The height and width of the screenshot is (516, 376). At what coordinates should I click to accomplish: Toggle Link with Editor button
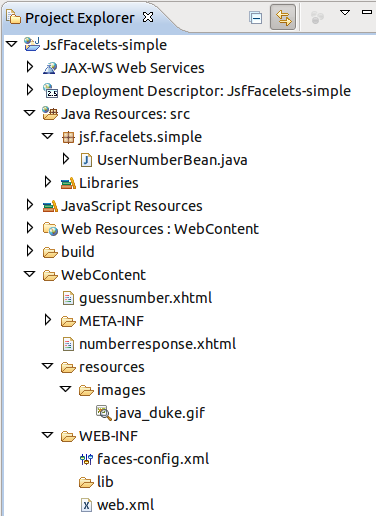283,17
